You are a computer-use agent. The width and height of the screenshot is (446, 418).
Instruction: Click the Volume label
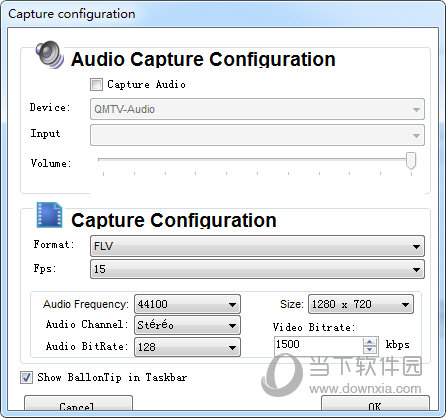(x=51, y=163)
